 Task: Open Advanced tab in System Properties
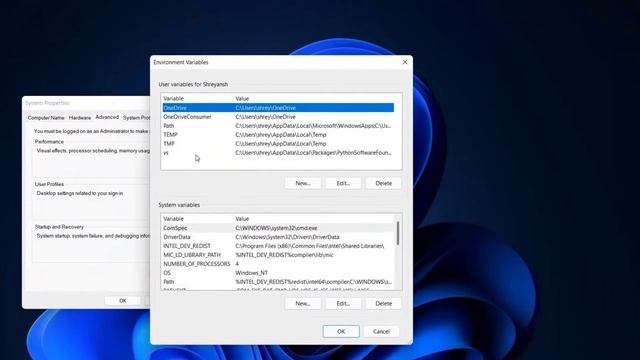(x=107, y=117)
